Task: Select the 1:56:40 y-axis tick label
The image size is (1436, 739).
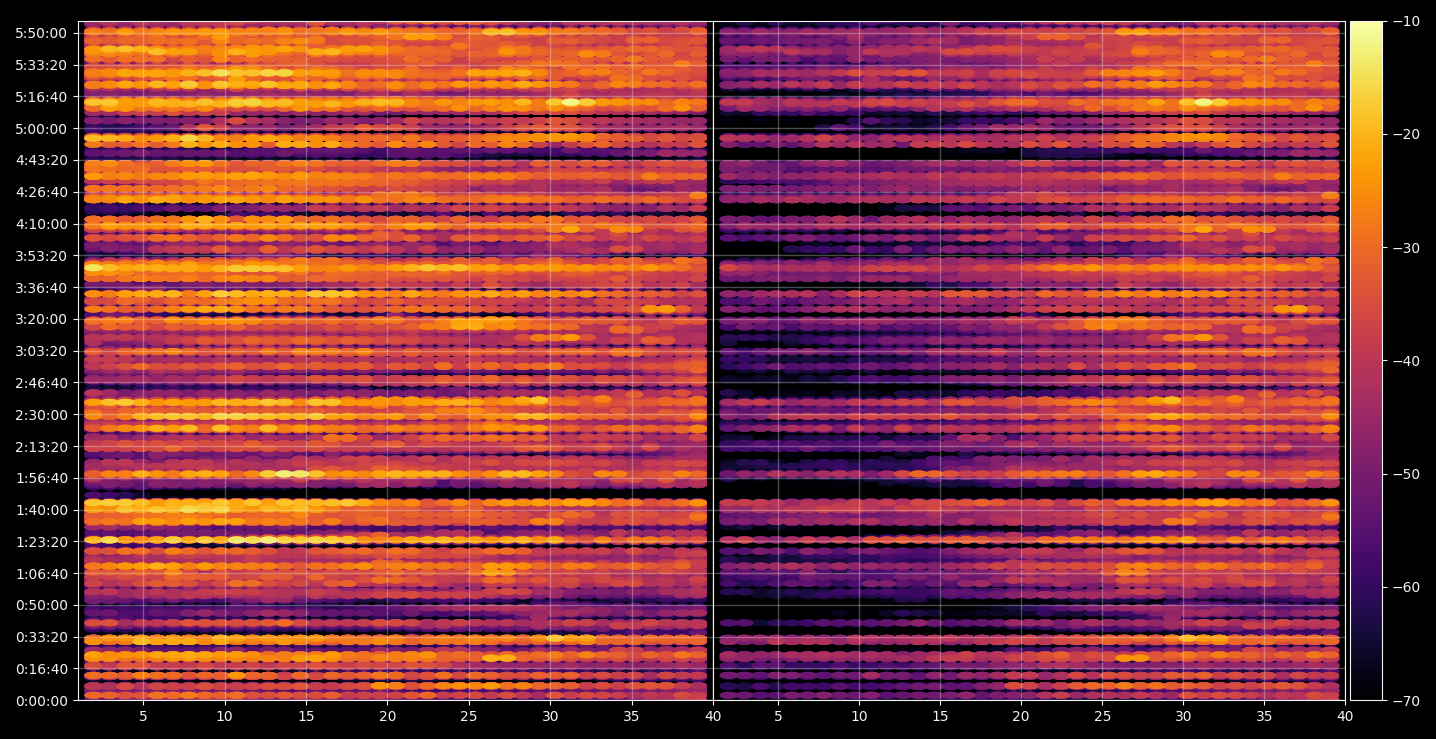Action: [x=41, y=478]
